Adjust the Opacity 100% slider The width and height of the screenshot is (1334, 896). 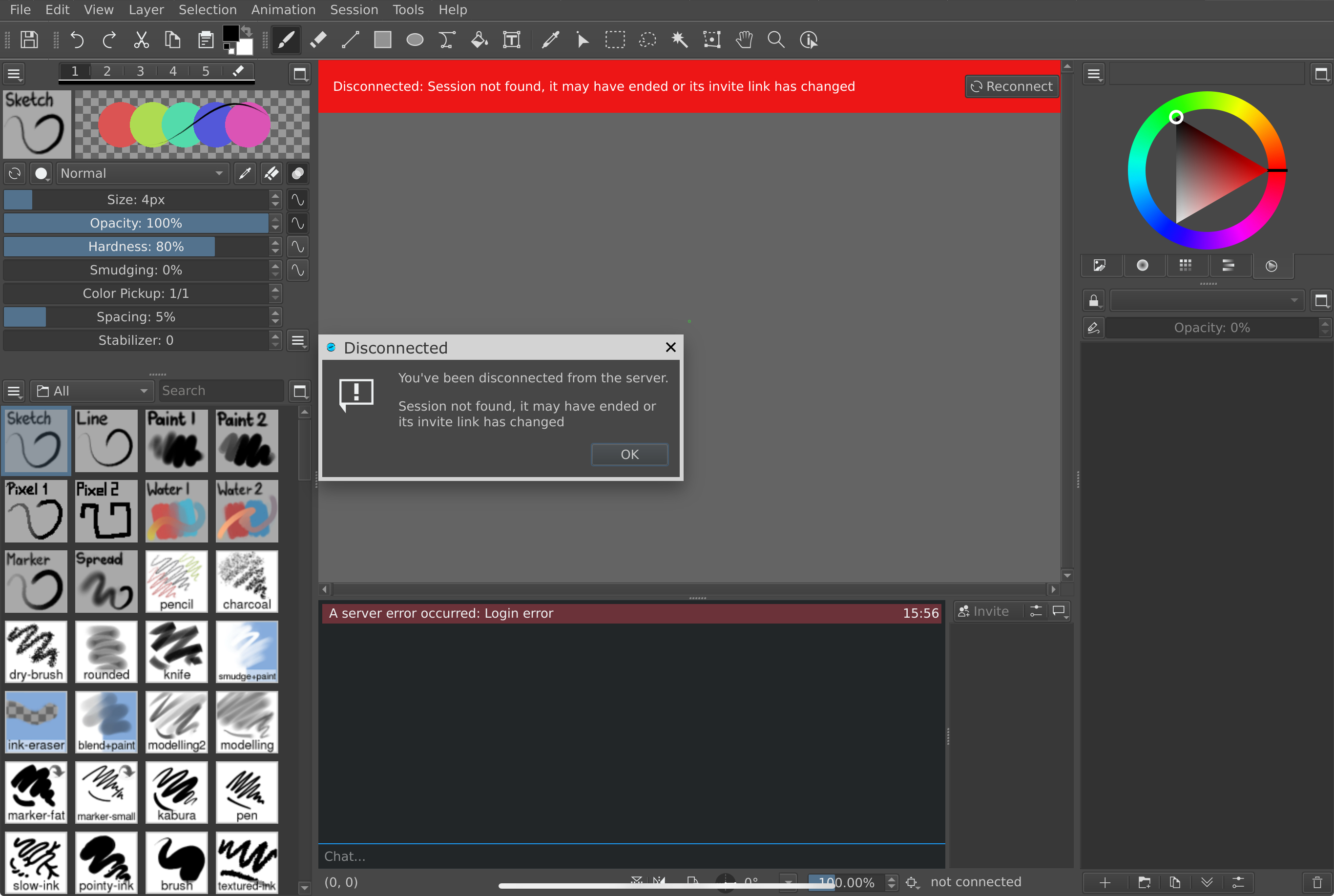[x=136, y=223]
